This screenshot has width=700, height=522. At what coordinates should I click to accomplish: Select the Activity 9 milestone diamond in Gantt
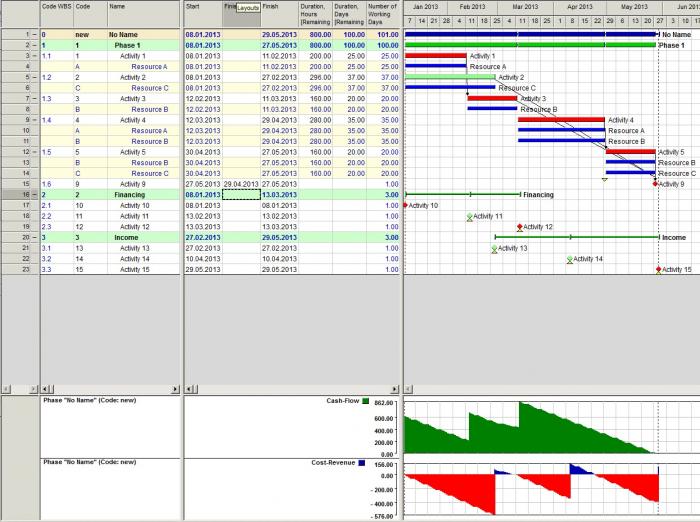click(x=655, y=184)
